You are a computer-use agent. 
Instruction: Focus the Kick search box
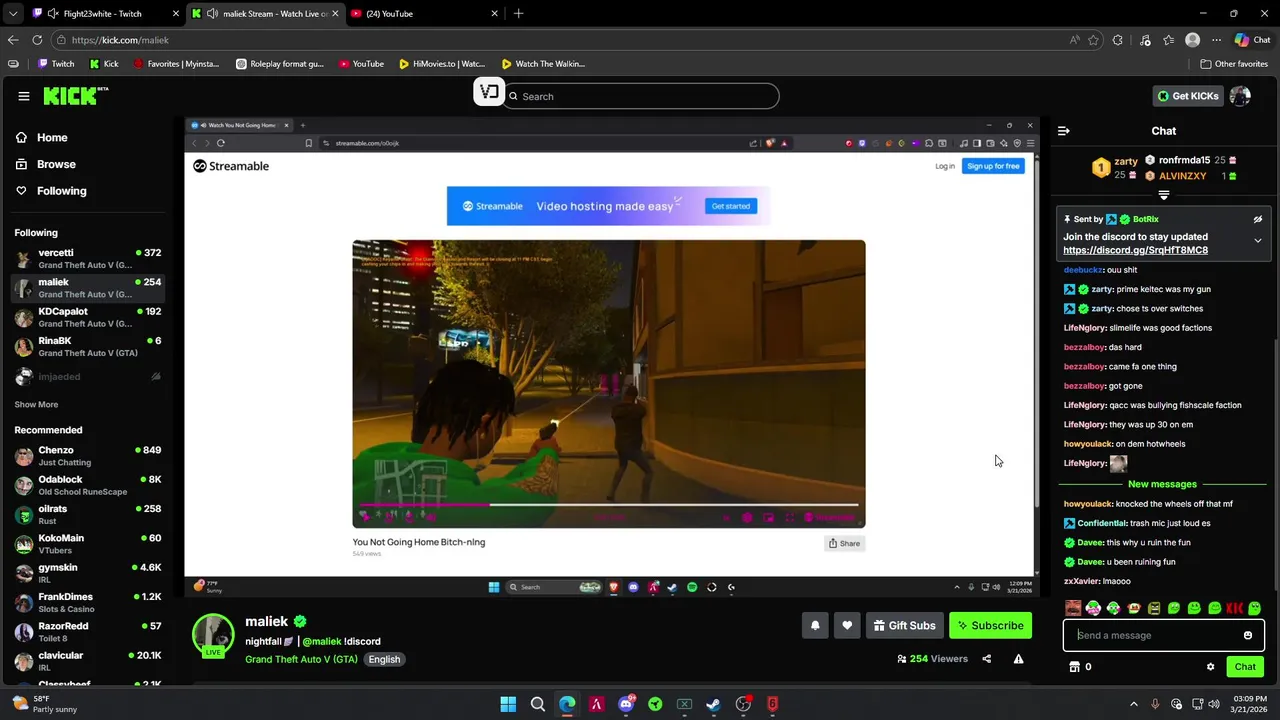641,96
